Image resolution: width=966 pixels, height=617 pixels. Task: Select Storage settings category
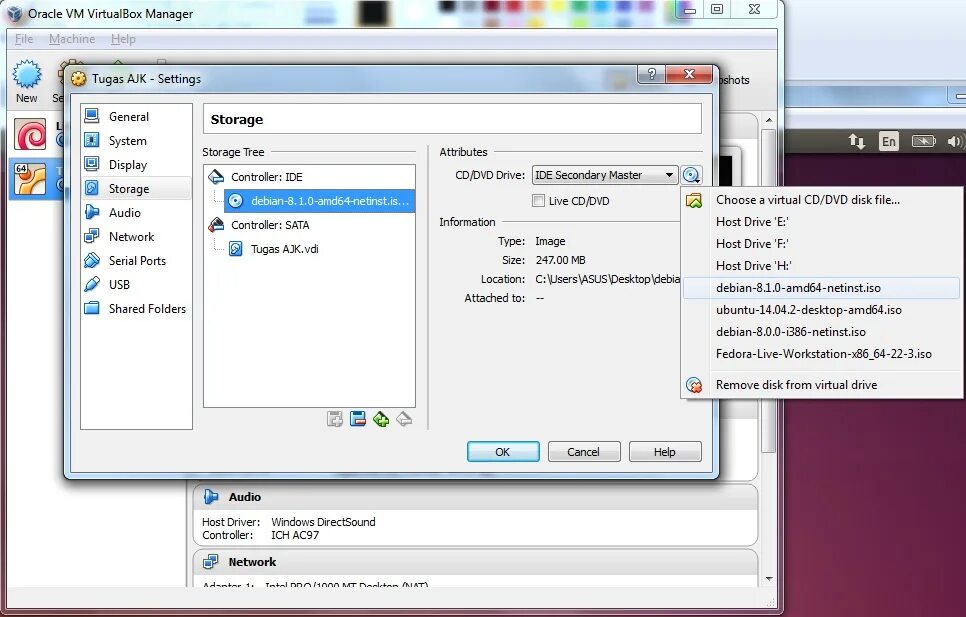(x=136, y=188)
